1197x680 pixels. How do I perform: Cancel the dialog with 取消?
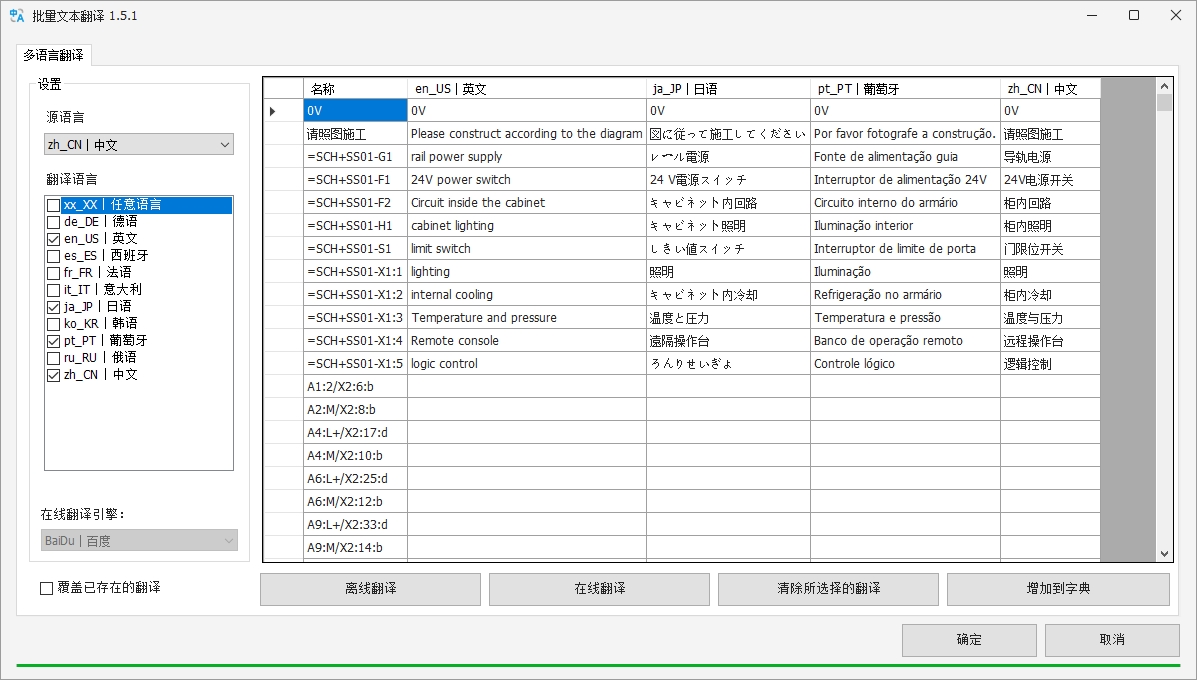coord(1112,640)
